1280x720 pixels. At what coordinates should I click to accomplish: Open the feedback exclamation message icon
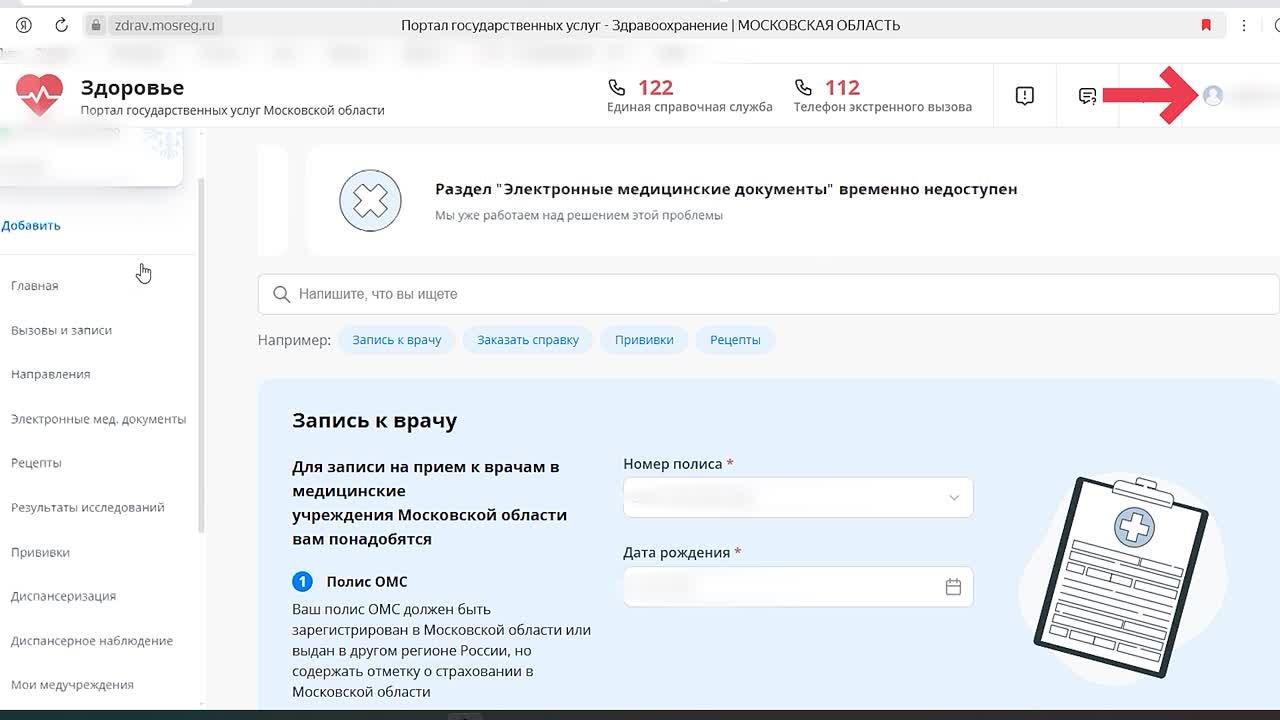(x=1024, y=96)
